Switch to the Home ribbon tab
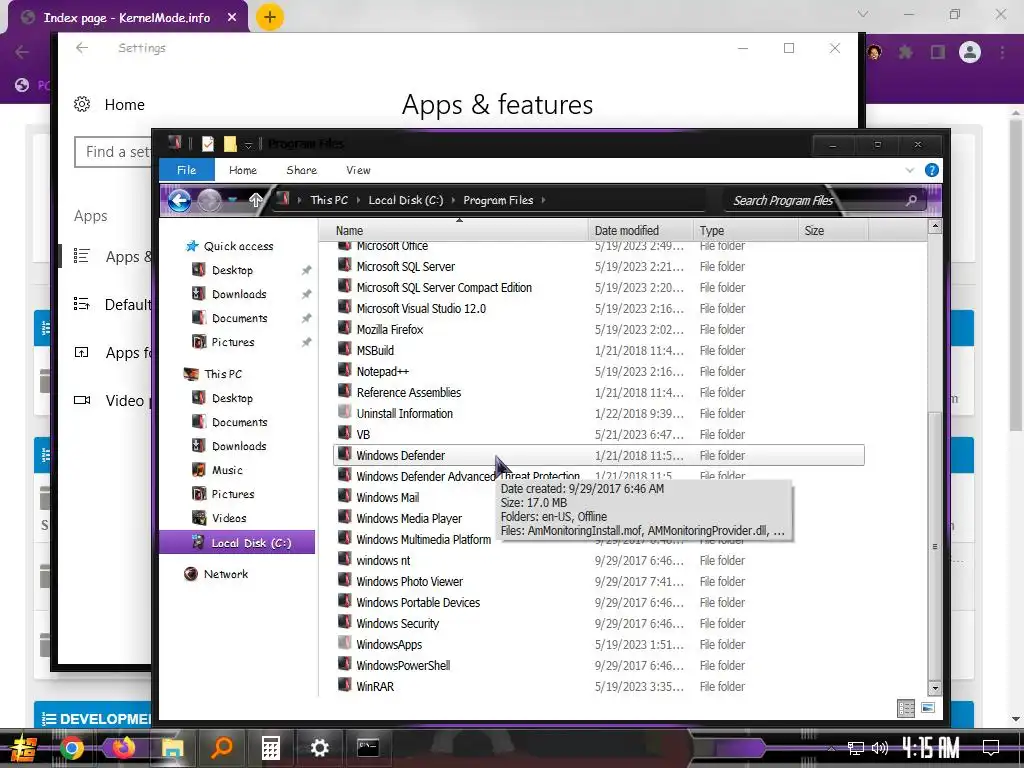 [x=243, y=170]
